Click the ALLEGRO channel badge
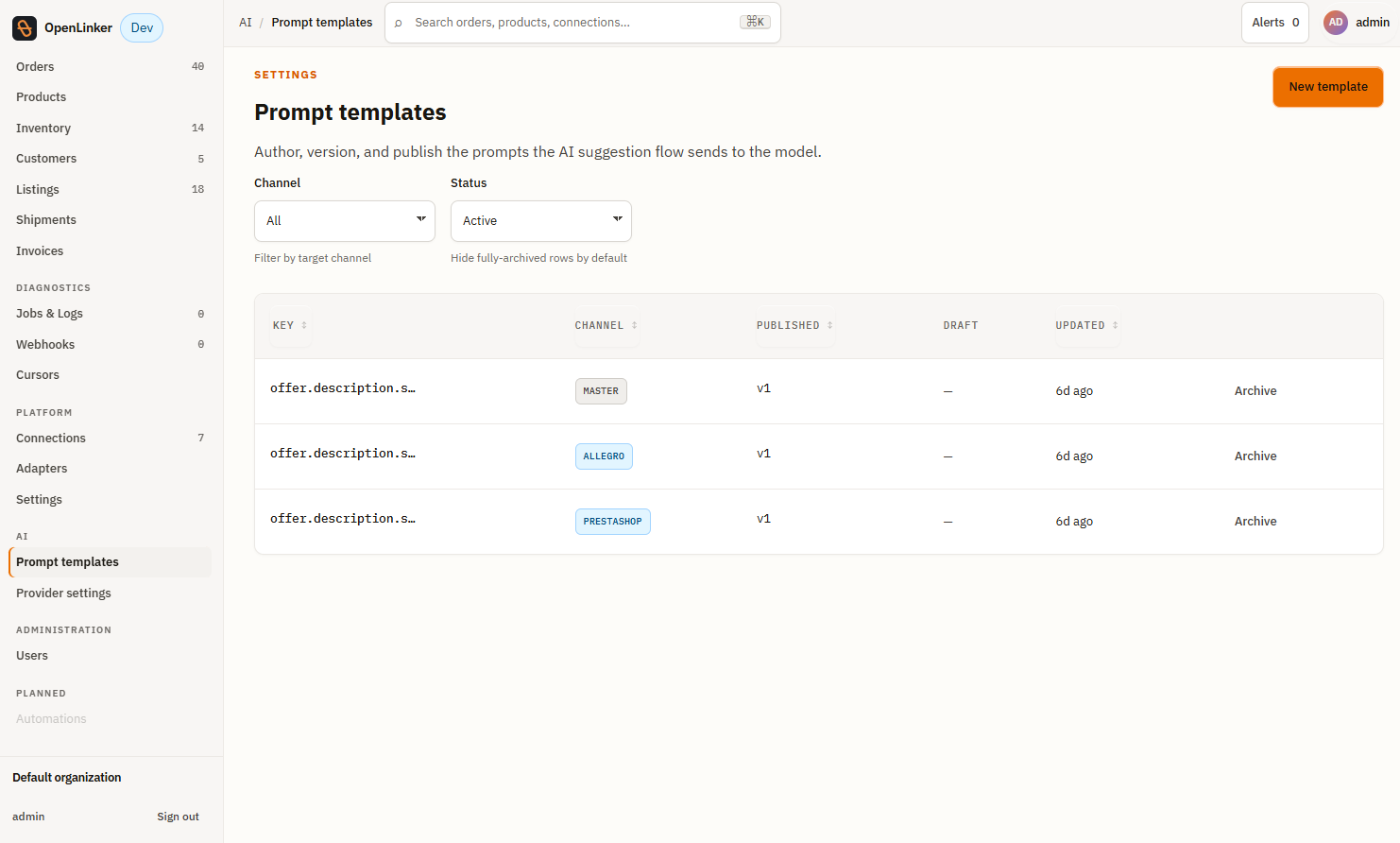This screenshot has height=843, width=1400. pyautogui.click(x=604, y=456)
